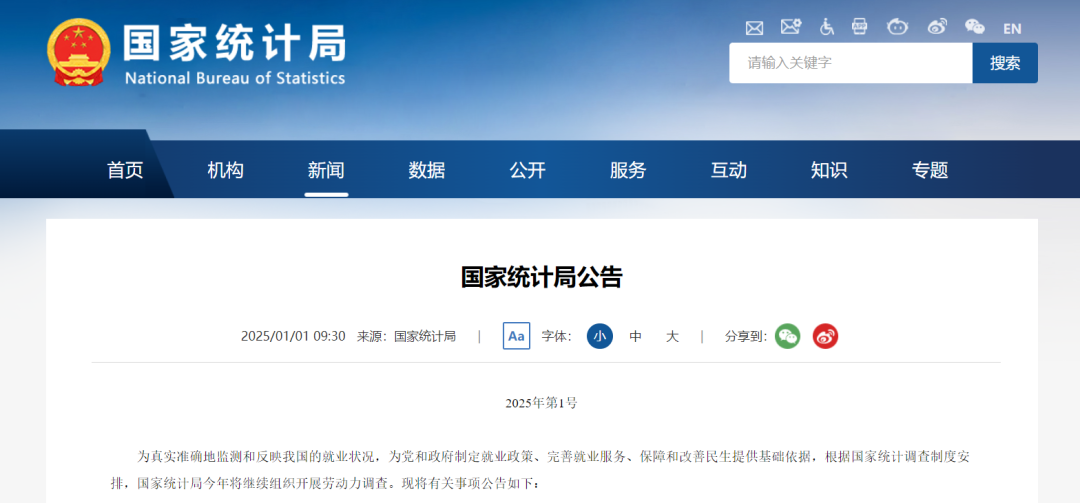This screenshot has width=1080, height=503.
Task: Open the 服务 navigation menu
Action: (x=628, y=170)
